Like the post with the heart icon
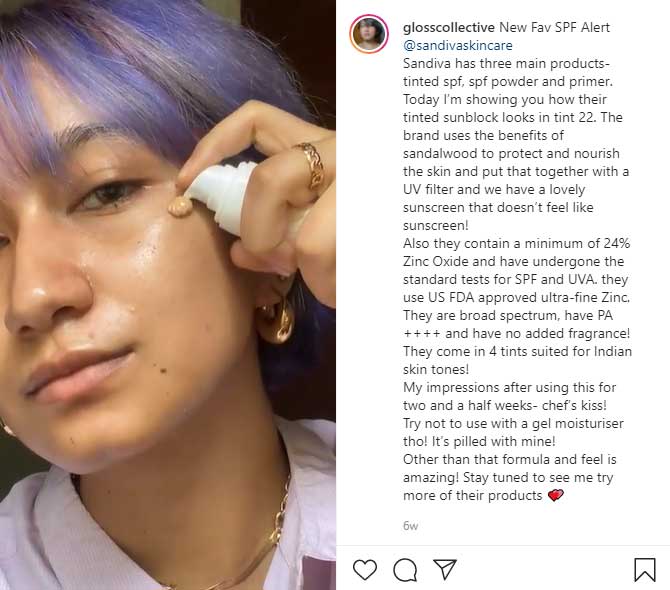The width and height of the screenshot is (670, 590). pyautogui.click(x=365, y=569)
